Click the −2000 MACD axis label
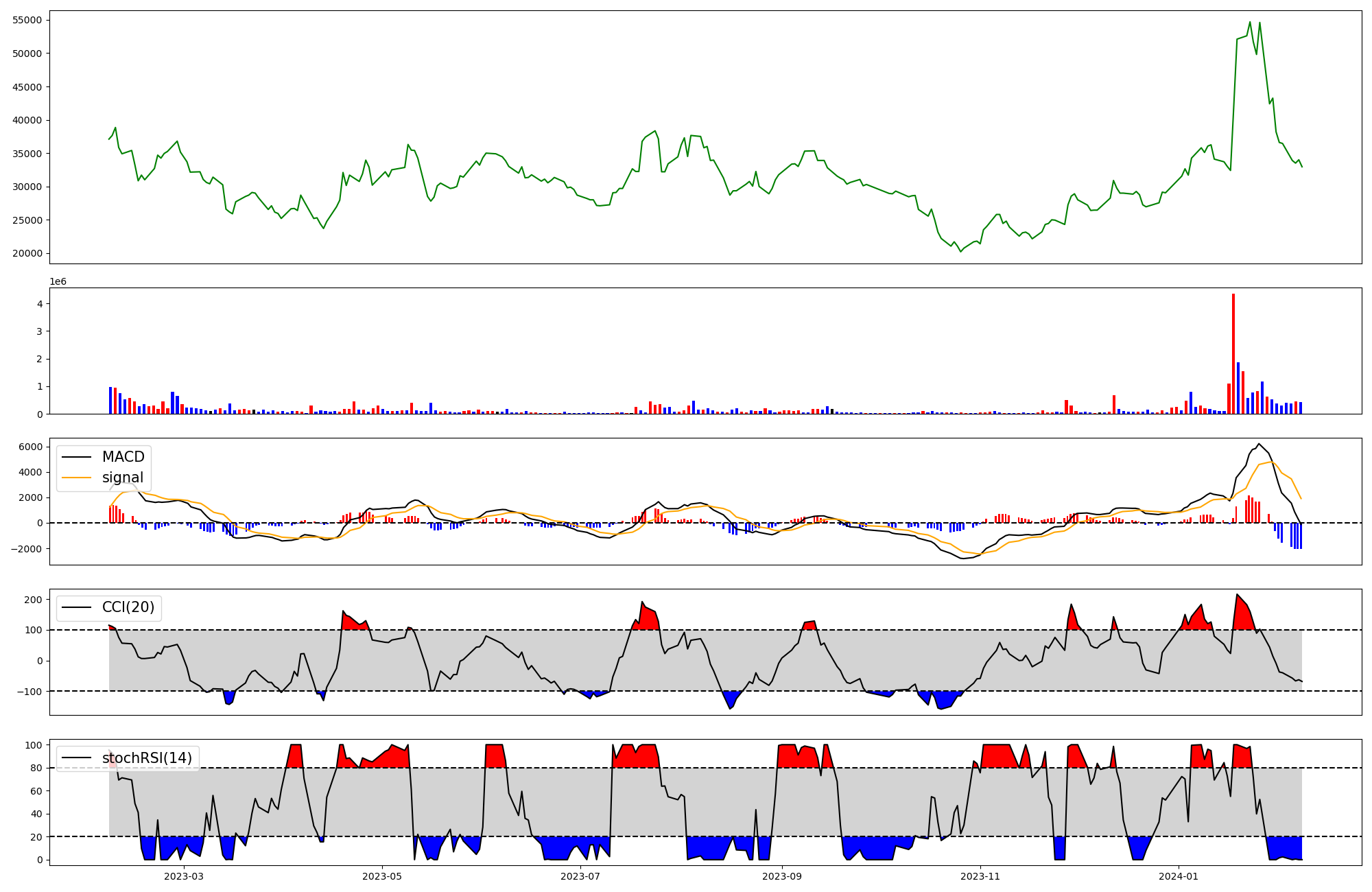1372x892 pixels. (x=27, y=548)
